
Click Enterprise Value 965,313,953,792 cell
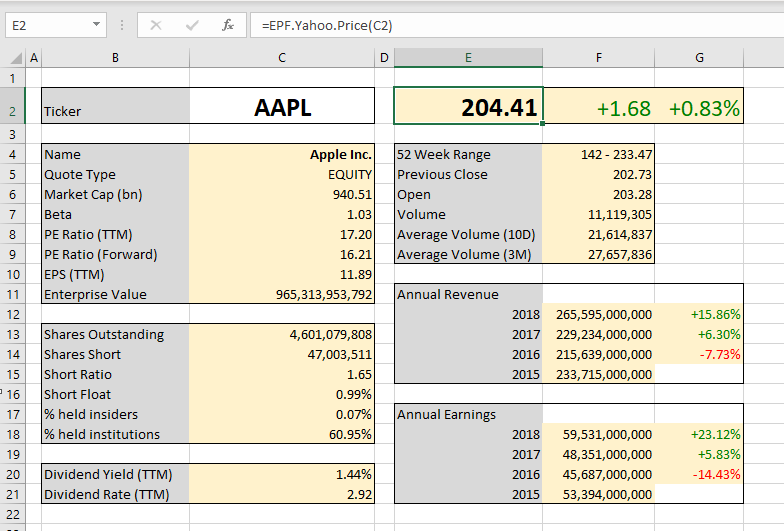282,294
